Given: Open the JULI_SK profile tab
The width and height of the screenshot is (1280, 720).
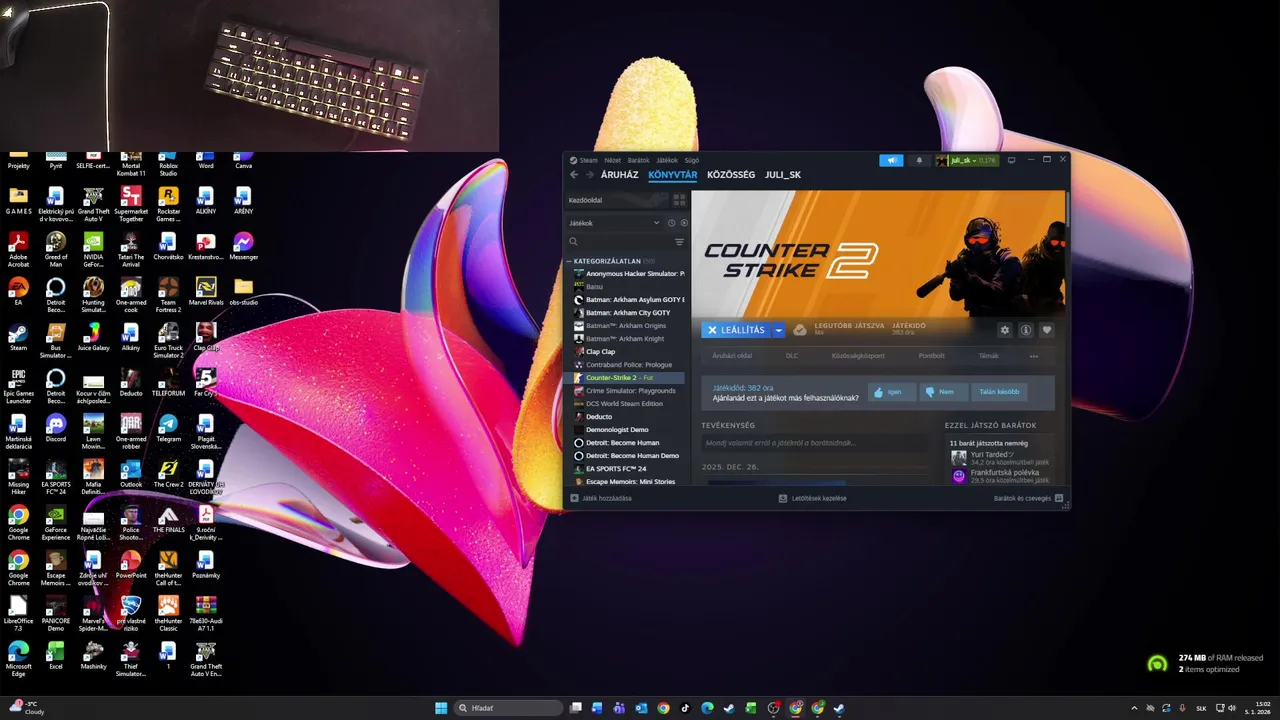Looking at the screenshot, I should point(783,175).
